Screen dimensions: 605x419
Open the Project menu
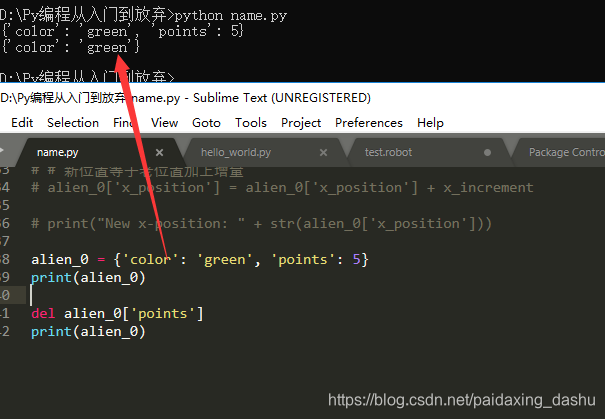[301, 123]
